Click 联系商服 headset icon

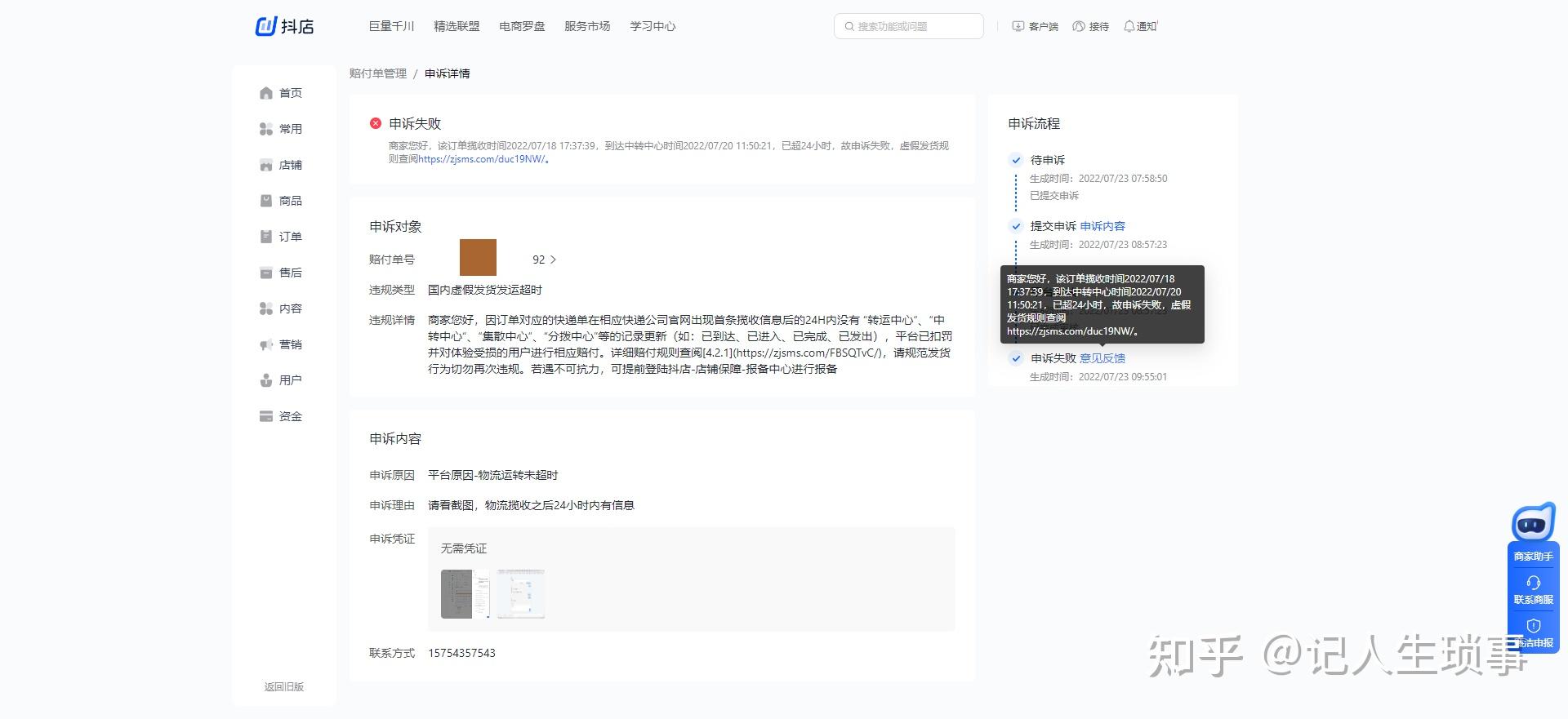click(1533, 583)
